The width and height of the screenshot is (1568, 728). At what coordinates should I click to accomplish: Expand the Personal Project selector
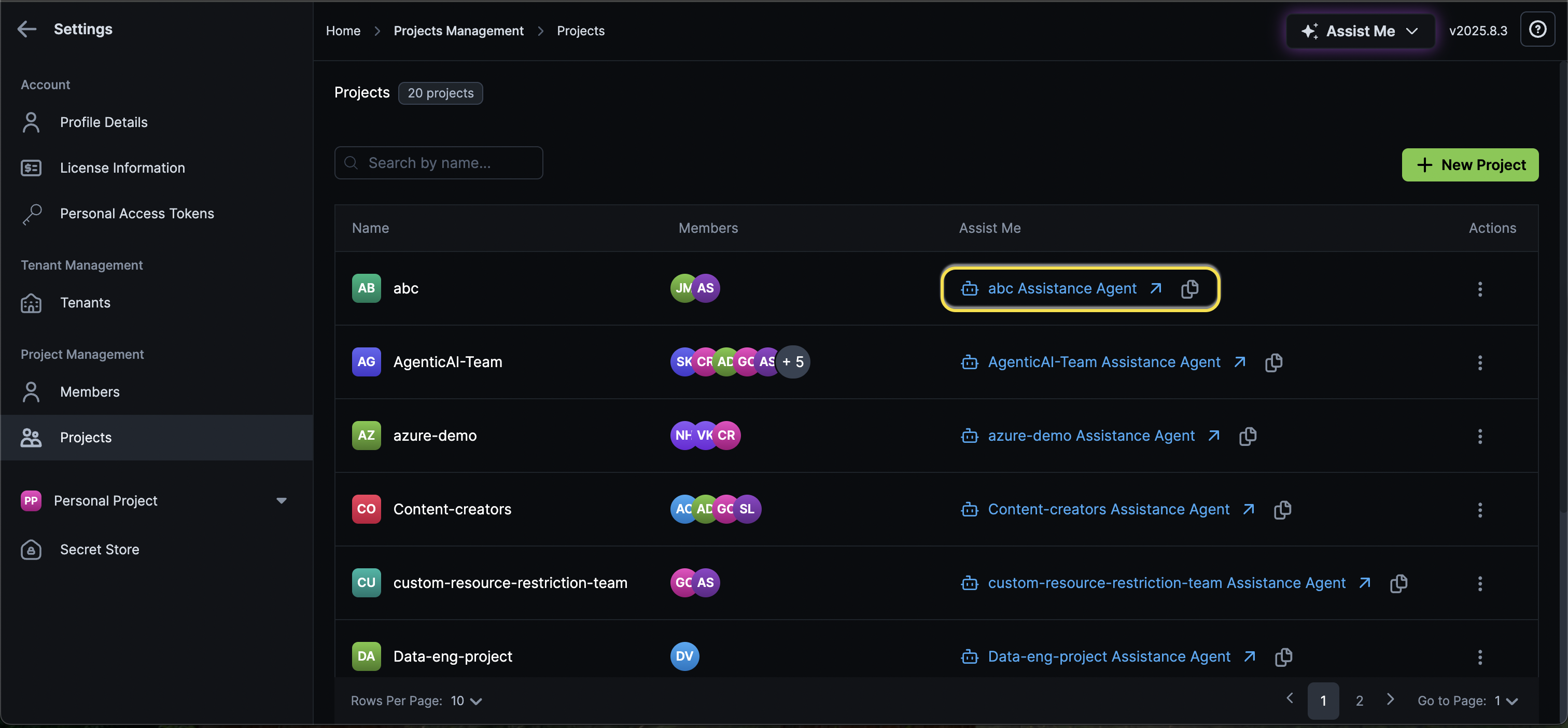click(281, 500)
